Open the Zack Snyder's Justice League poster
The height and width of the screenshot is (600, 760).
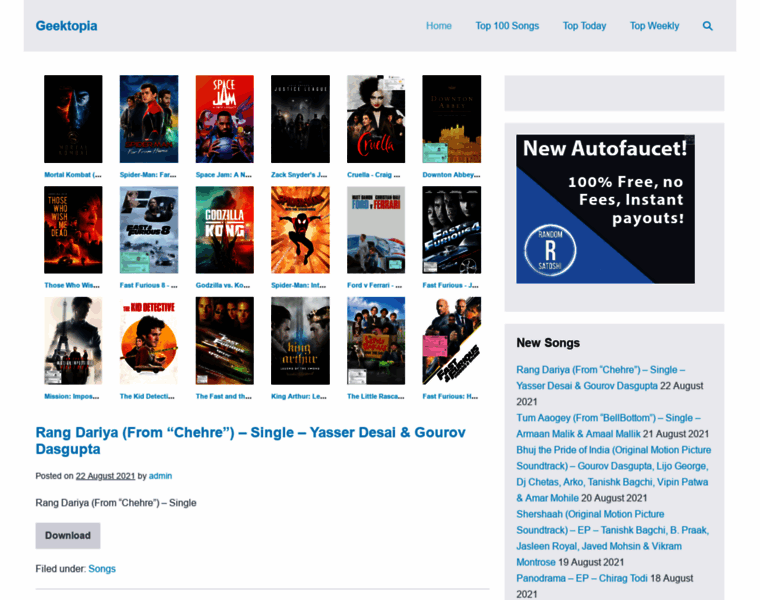[300, 119]
